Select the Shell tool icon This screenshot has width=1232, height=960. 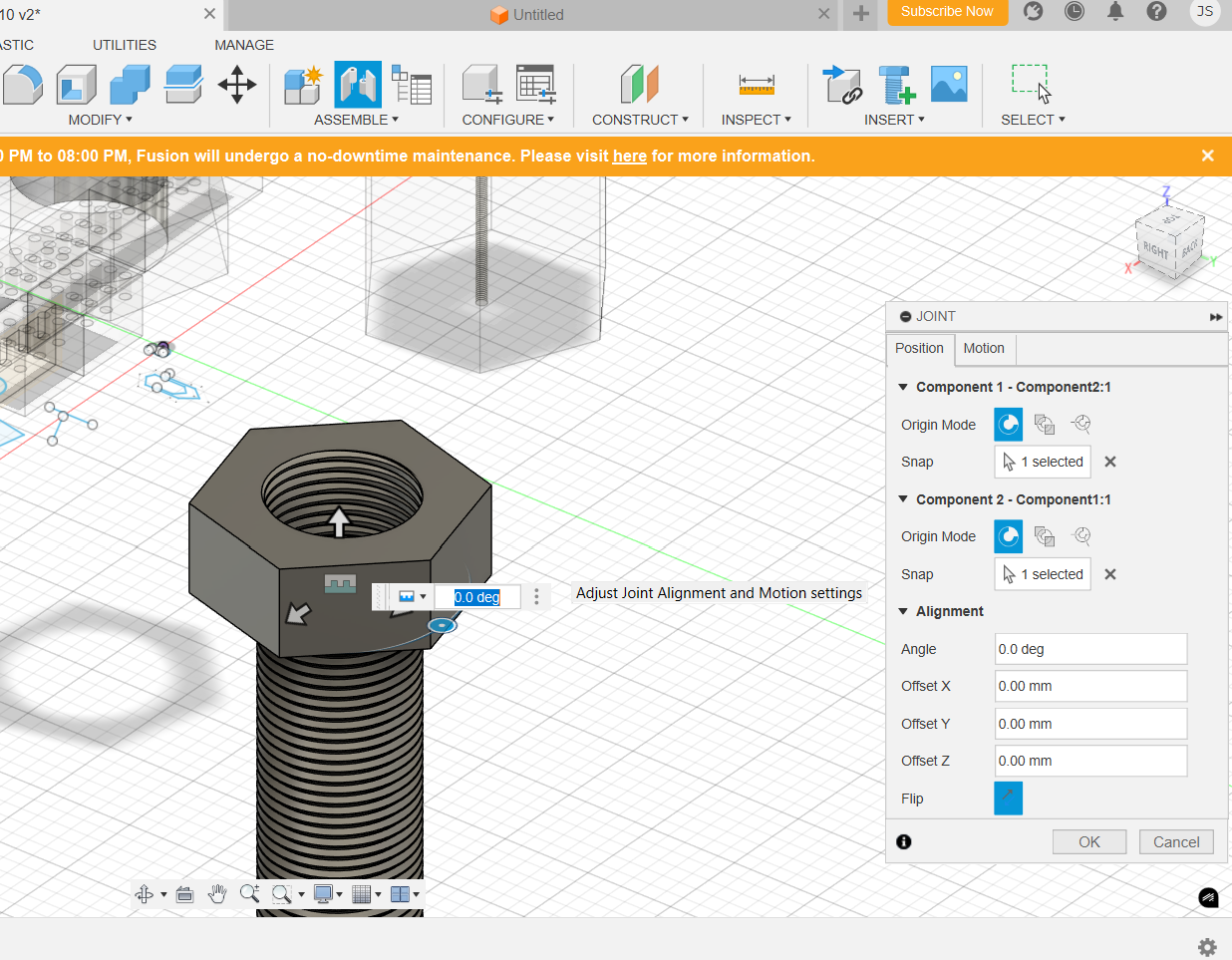tap(76, 85)
